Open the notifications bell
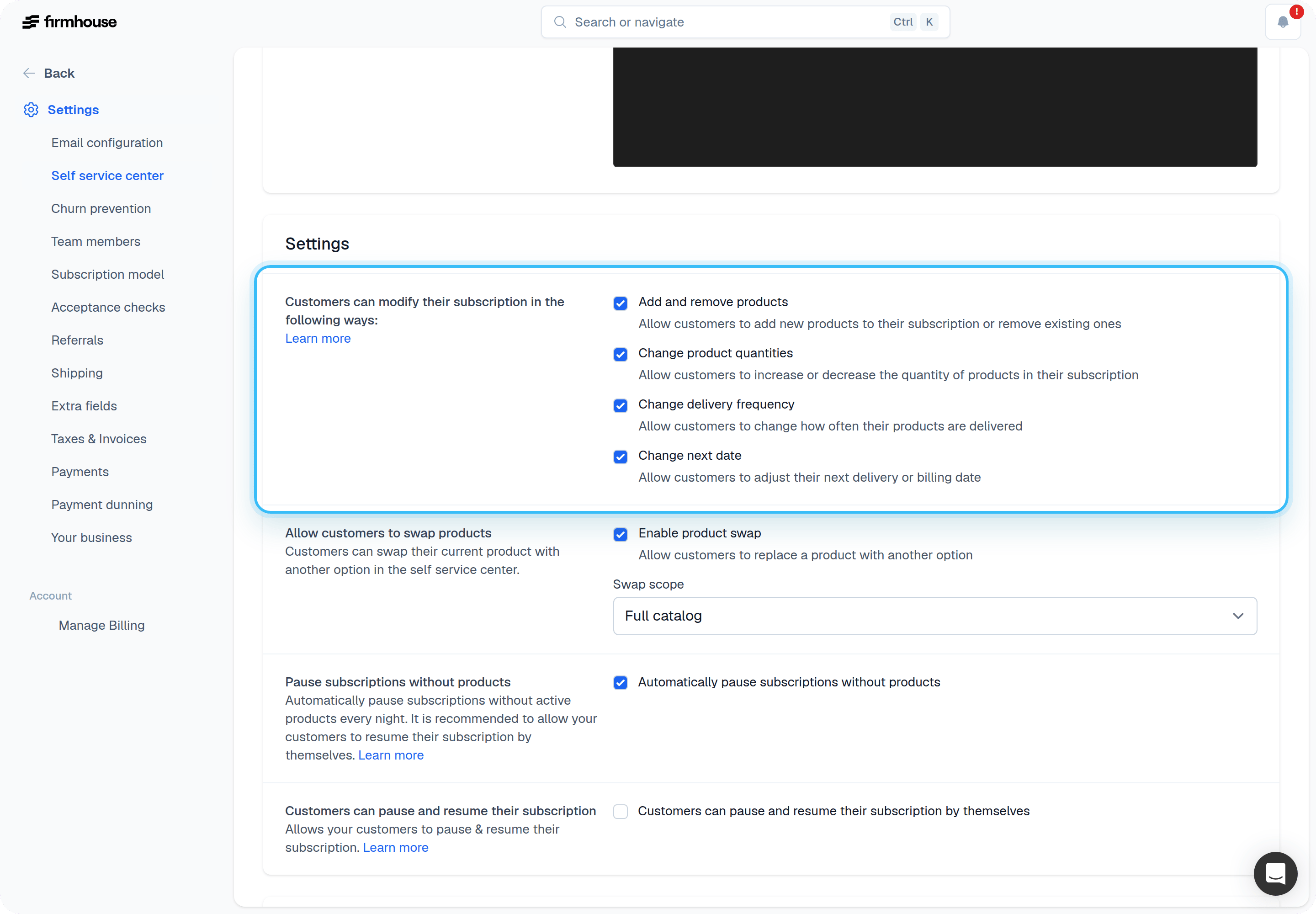Screen dimensions: 1316x914 point(1283,22)
